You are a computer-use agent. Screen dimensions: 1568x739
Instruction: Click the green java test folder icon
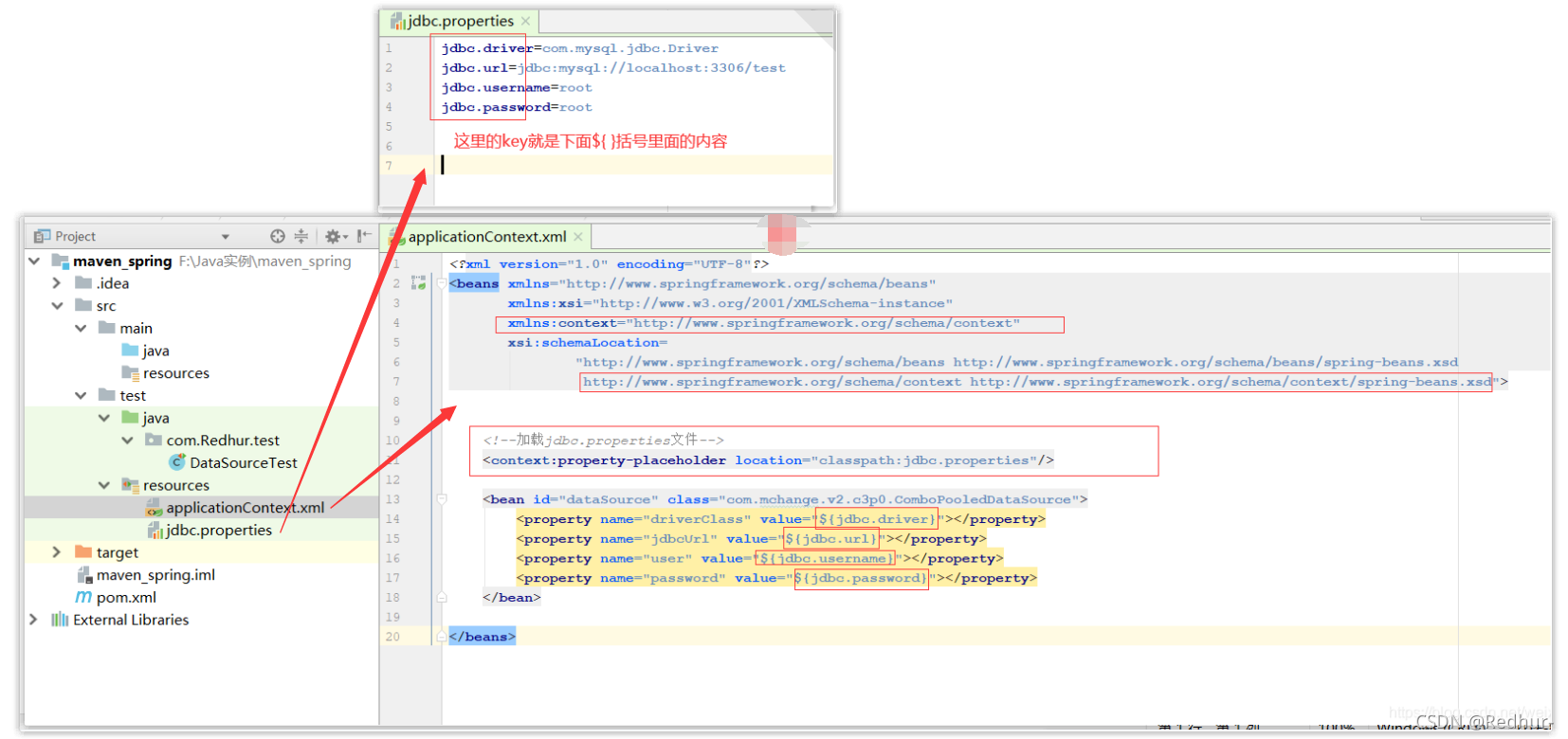130,418
